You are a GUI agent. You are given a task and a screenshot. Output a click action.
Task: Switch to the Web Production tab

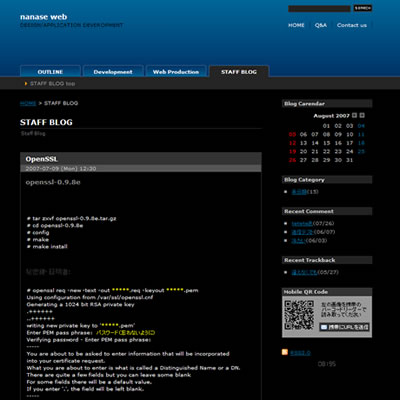[x=176, y=72]
